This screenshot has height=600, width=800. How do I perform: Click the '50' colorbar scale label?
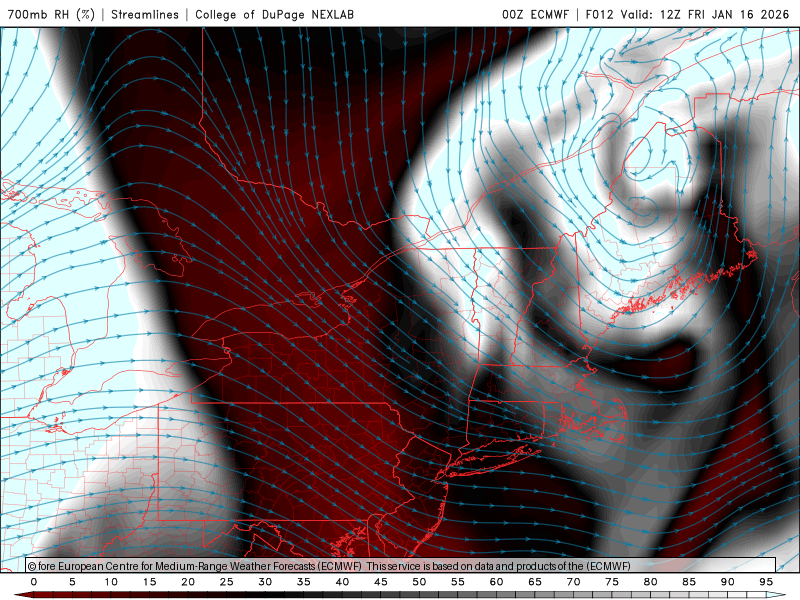(419, 582)
